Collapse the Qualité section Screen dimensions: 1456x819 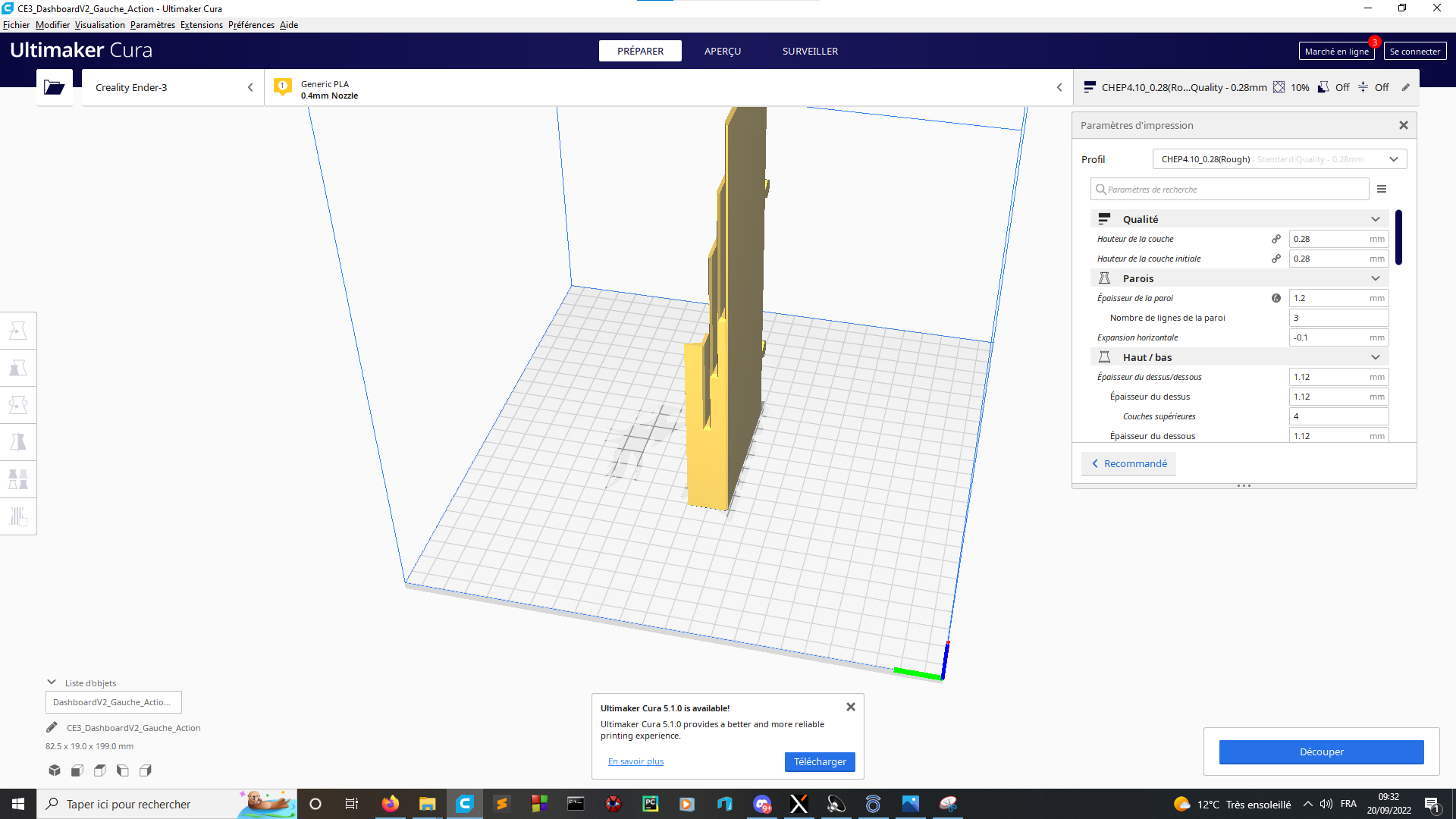[1240, 219]
